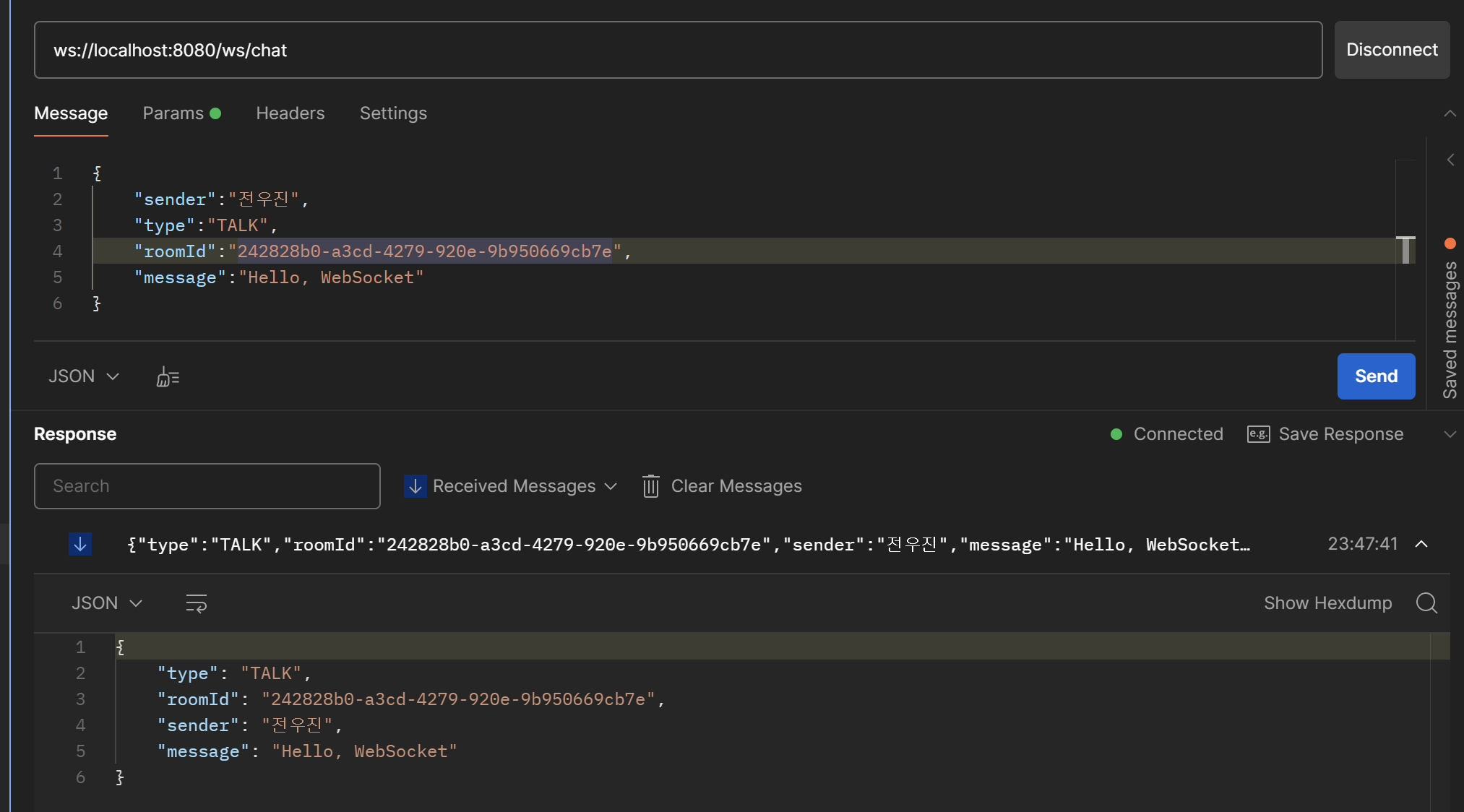Open the response format JSON dropdown

click(x=106, y=603)
